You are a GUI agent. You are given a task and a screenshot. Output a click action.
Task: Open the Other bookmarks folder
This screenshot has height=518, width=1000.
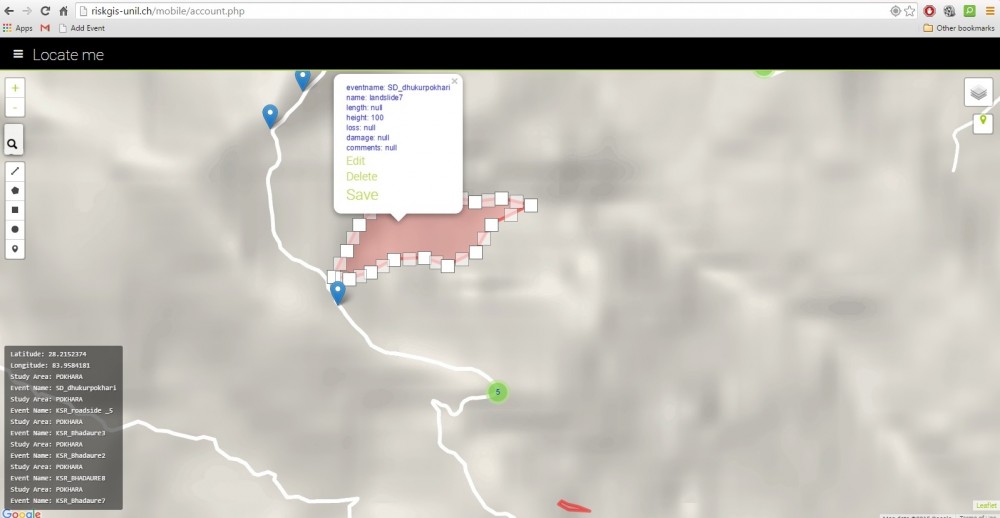tap(958, 28)
